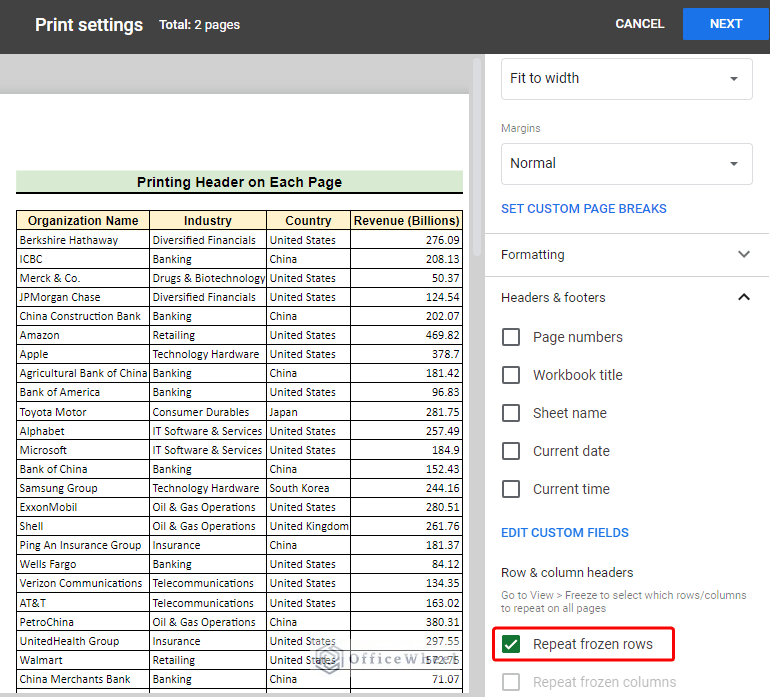The image size is (770, 697).
Task: Open the Fit to width dropdown
Action: click(626, 79)
